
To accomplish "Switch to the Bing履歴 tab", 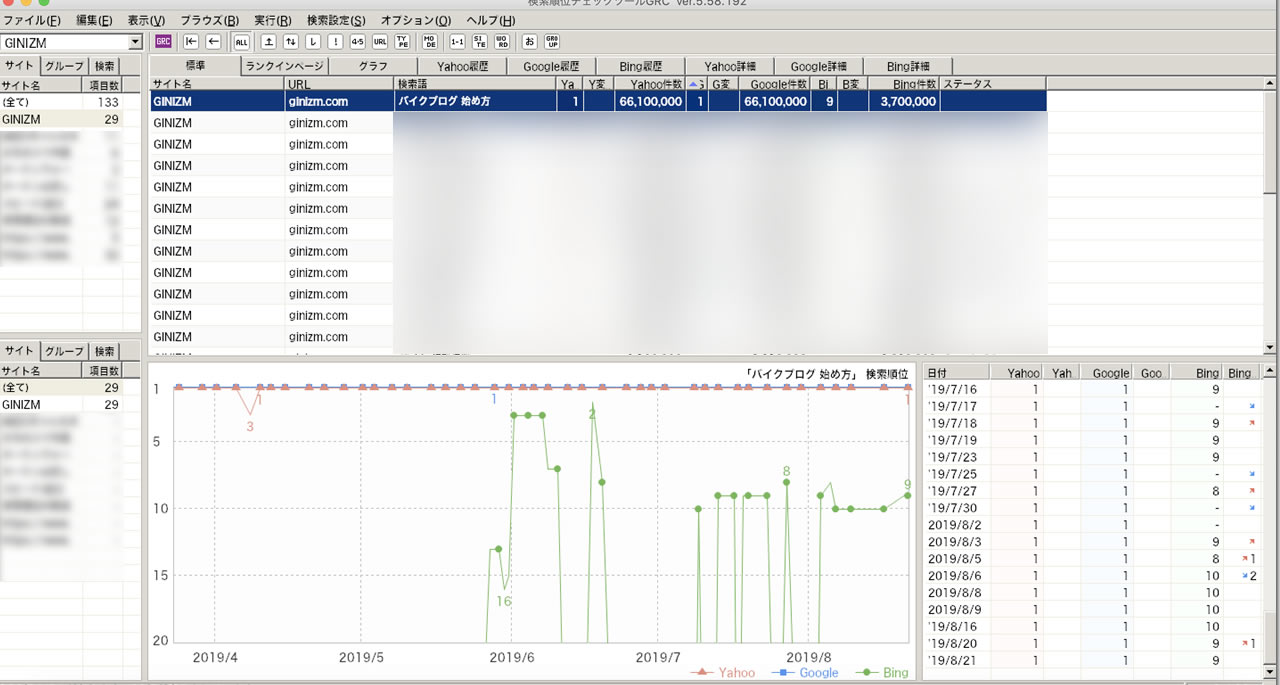I will (x=640, y=67).
